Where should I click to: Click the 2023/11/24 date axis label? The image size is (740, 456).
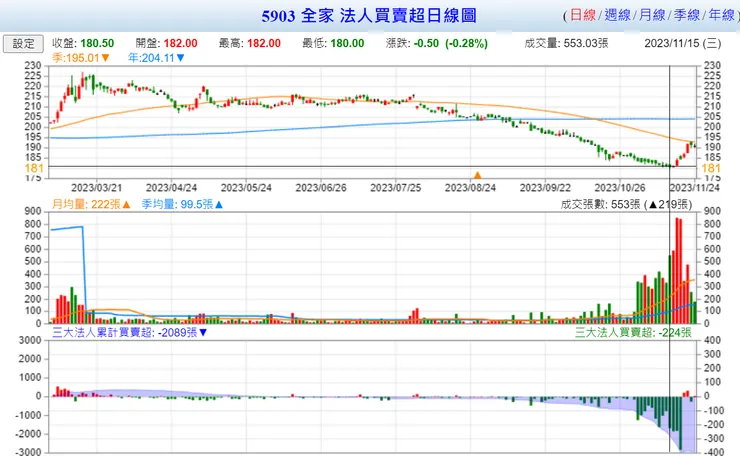click(x=695, y=188)
